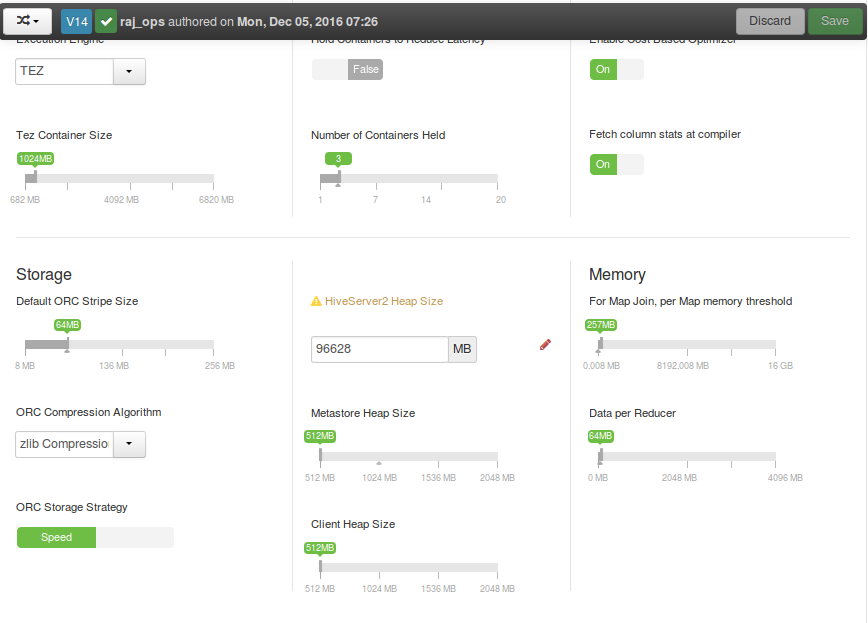Click the 64MB ORC Stripe label

[68, 325]
